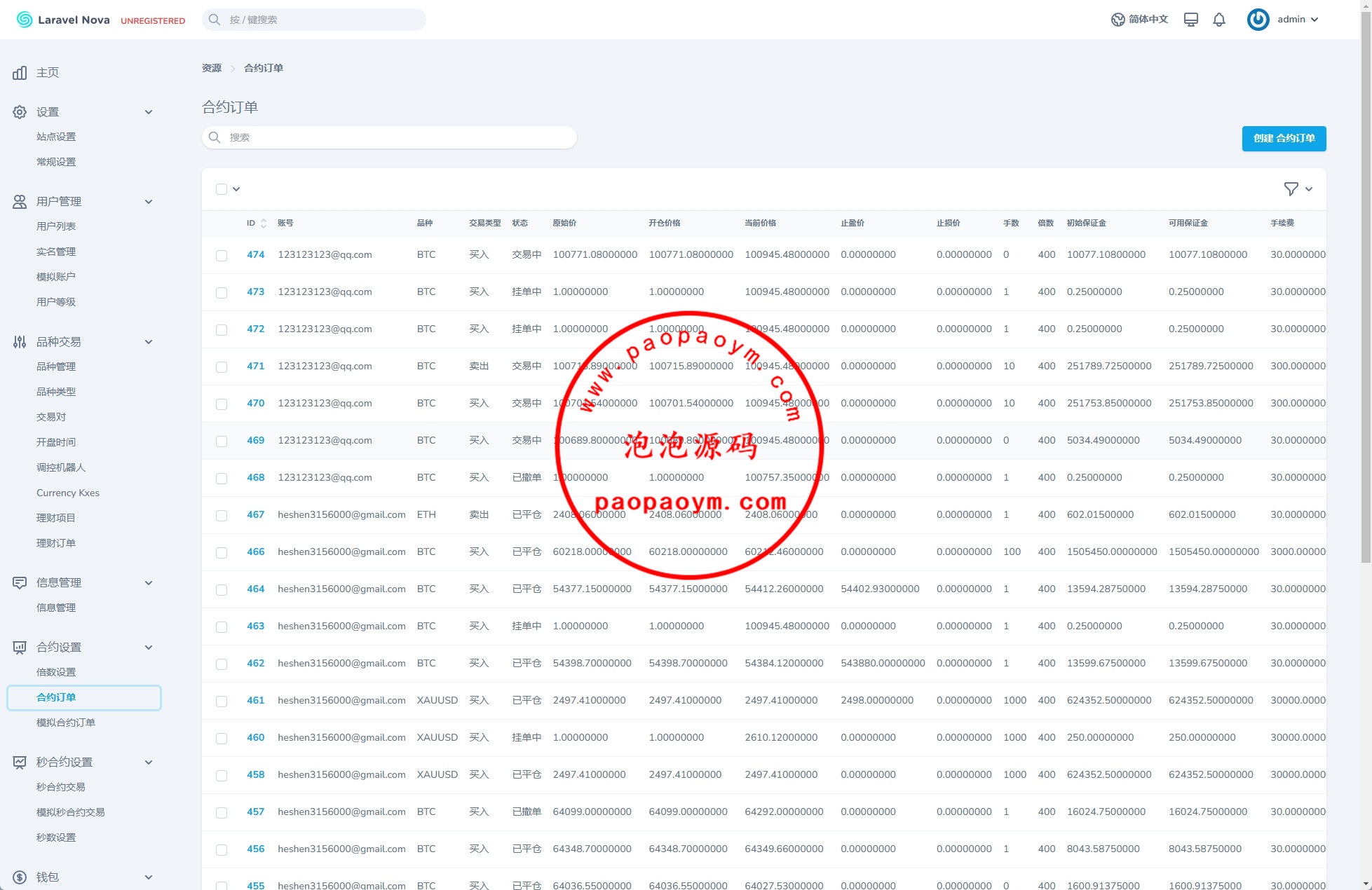Click the magnifier icon in global search
The image size is (1372, 890).
tap(215, 20)
